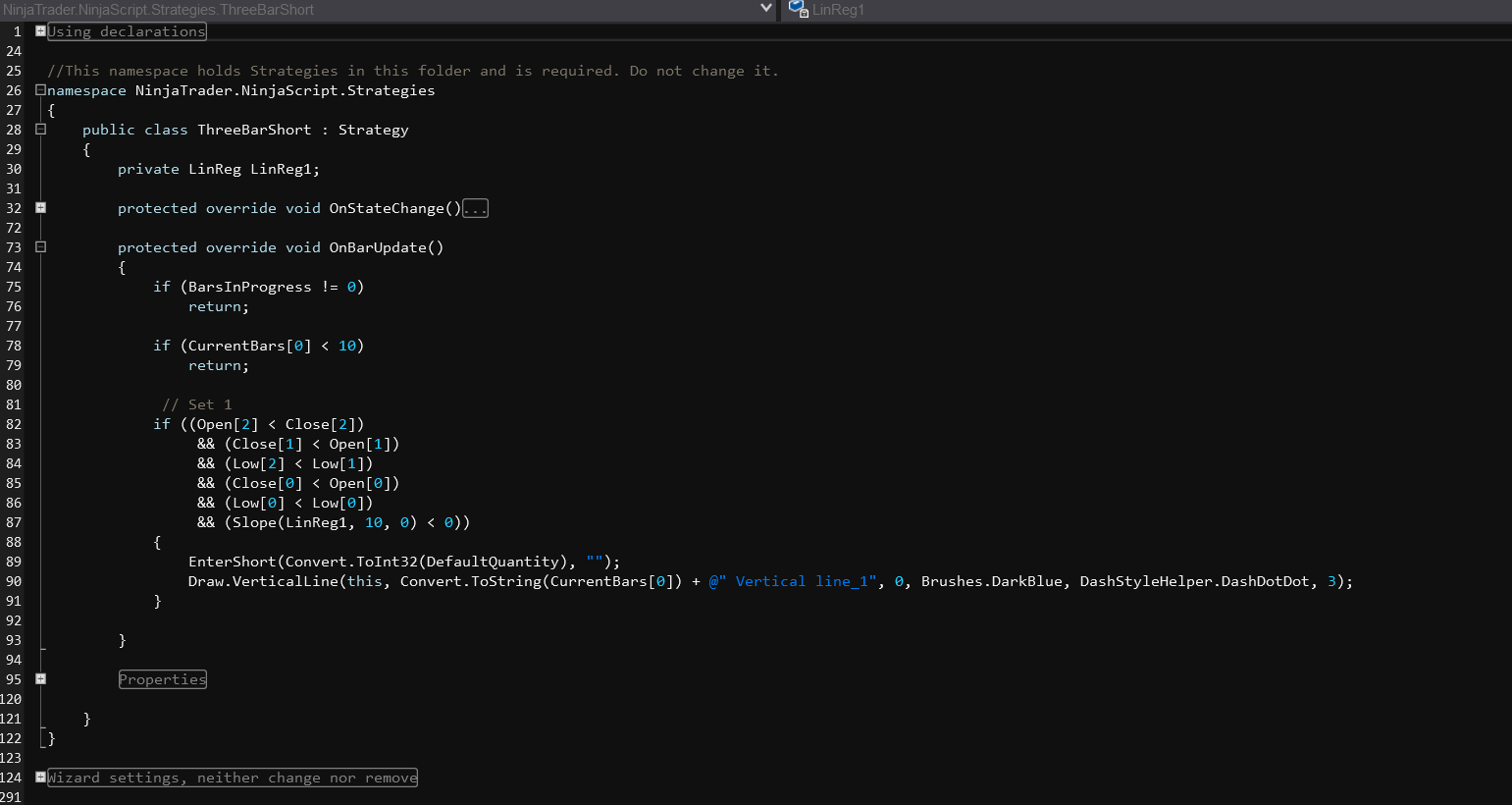Collapse the ThreeBarShort class on line 28
The image size is (1512, 805).
coord(40,129)
